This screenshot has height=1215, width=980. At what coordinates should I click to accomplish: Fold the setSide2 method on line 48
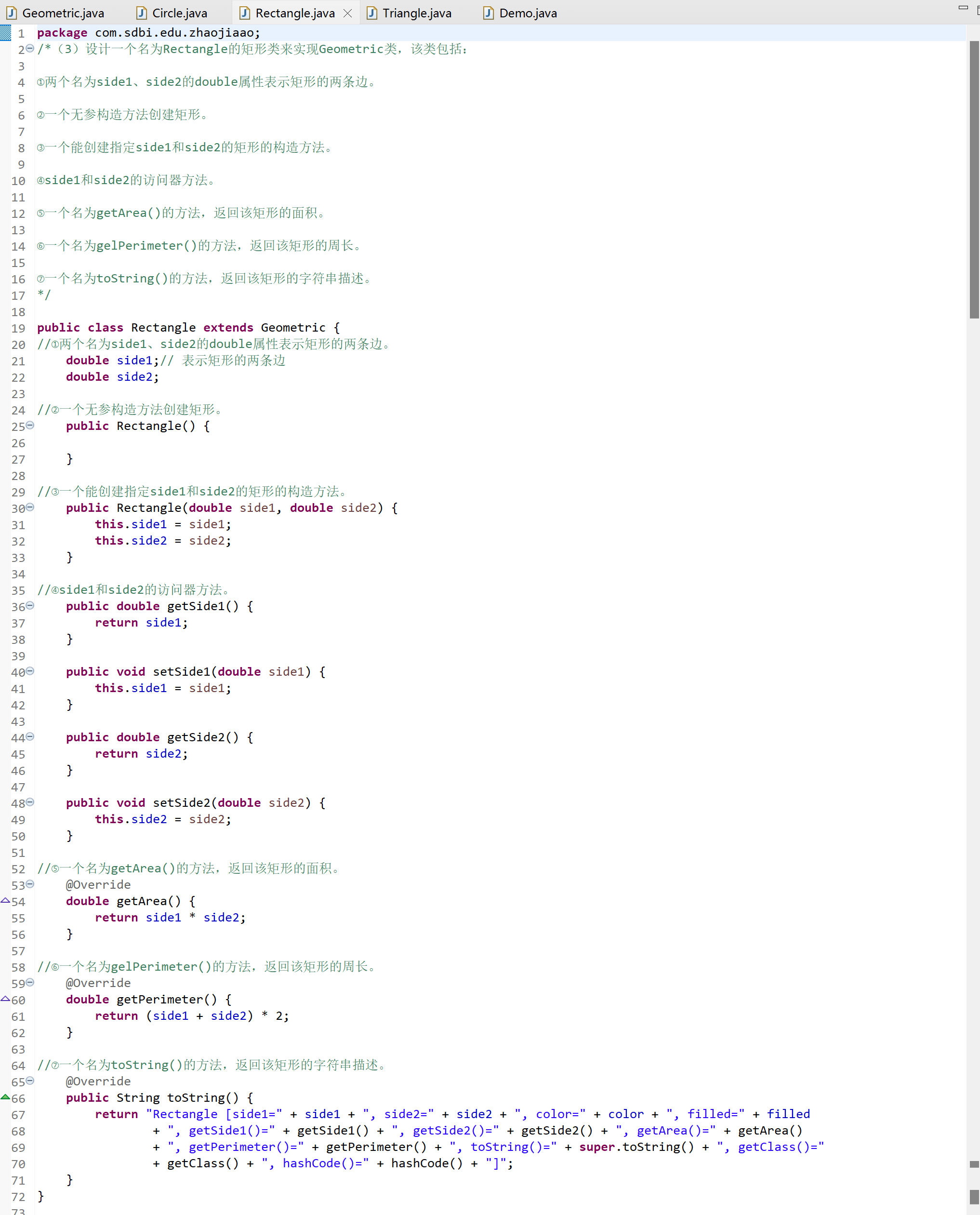pos(30,801)
